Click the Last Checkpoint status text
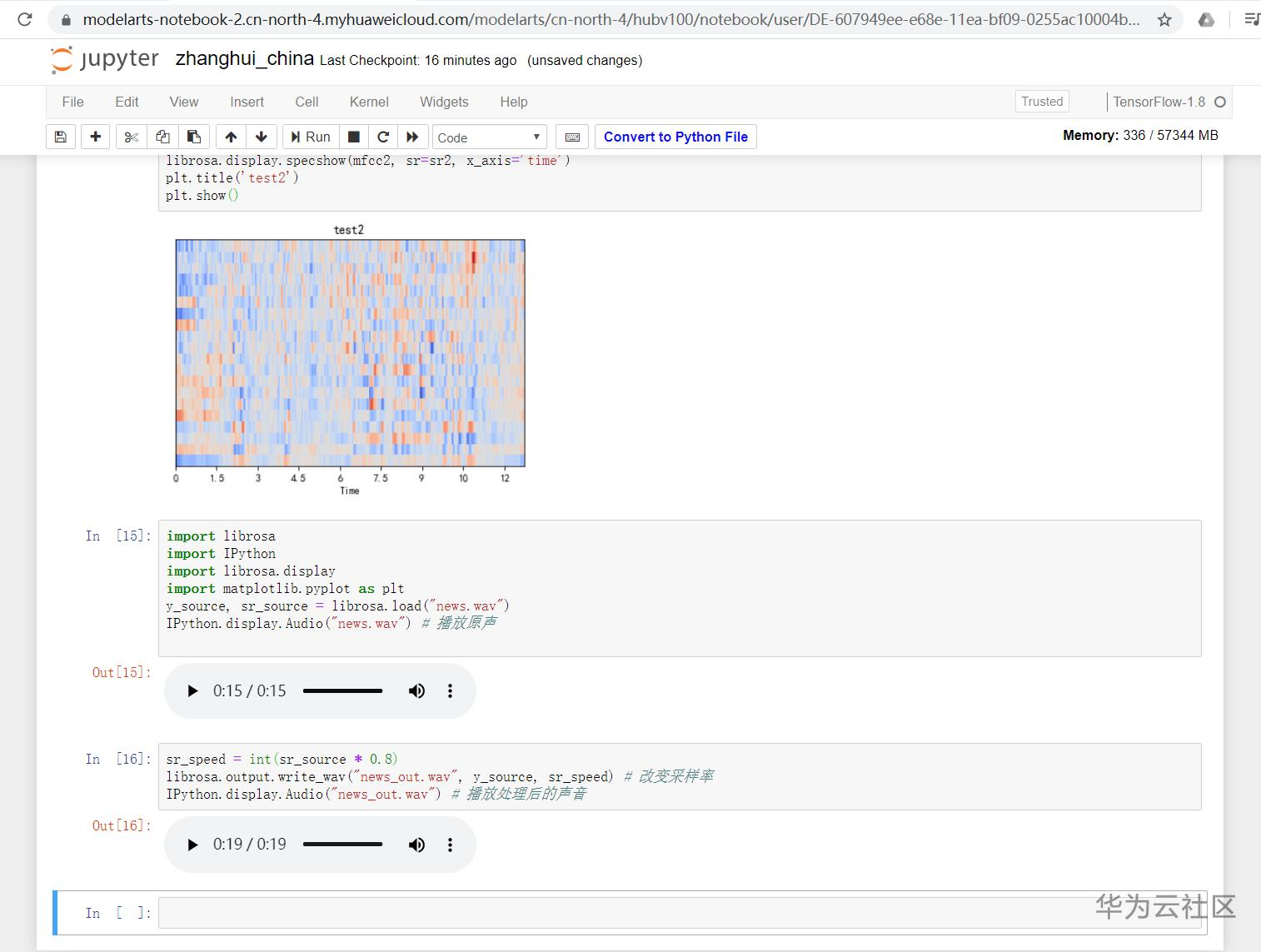 point(418,60)
